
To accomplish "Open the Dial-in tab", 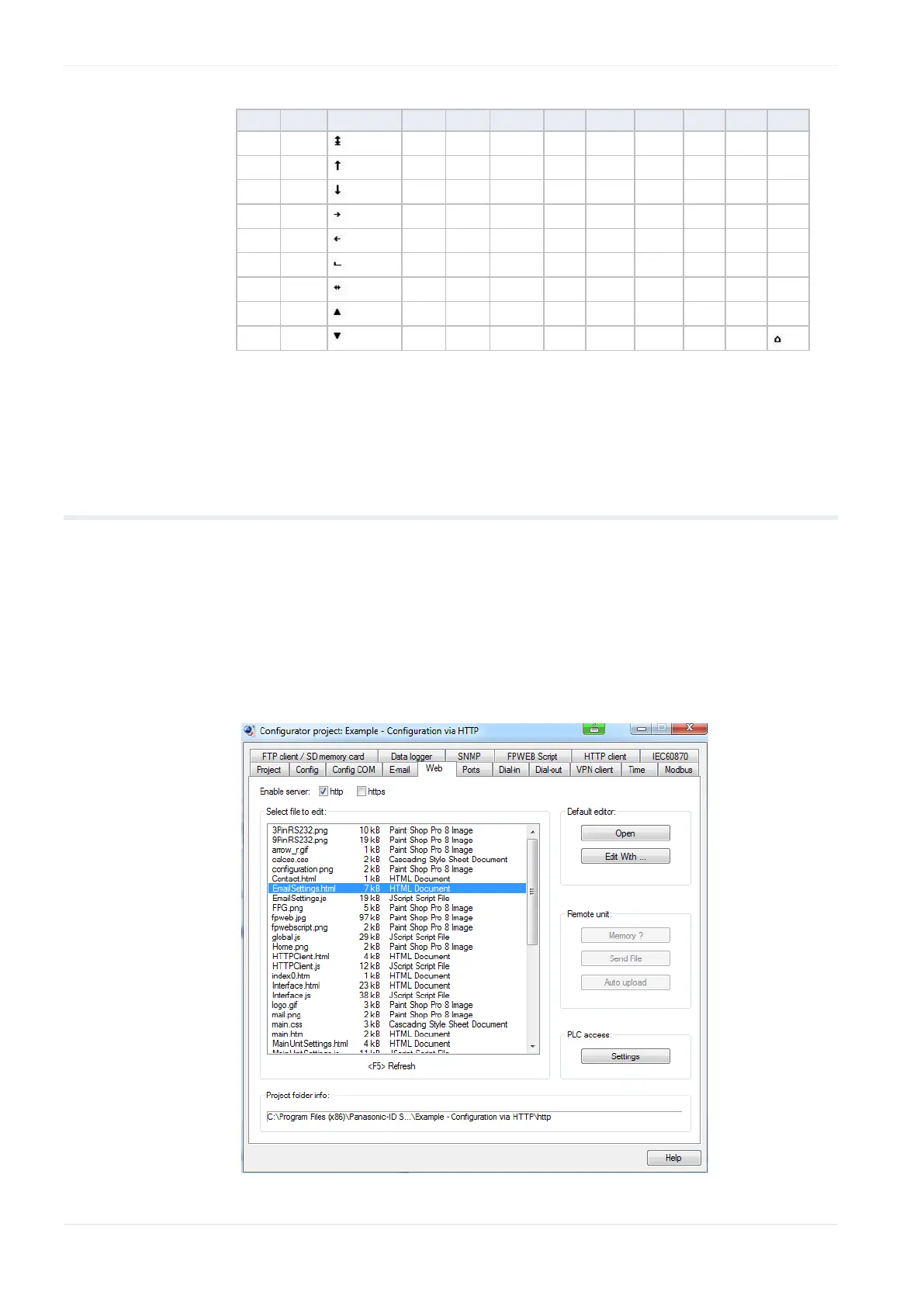I will [x=510, y=770].
